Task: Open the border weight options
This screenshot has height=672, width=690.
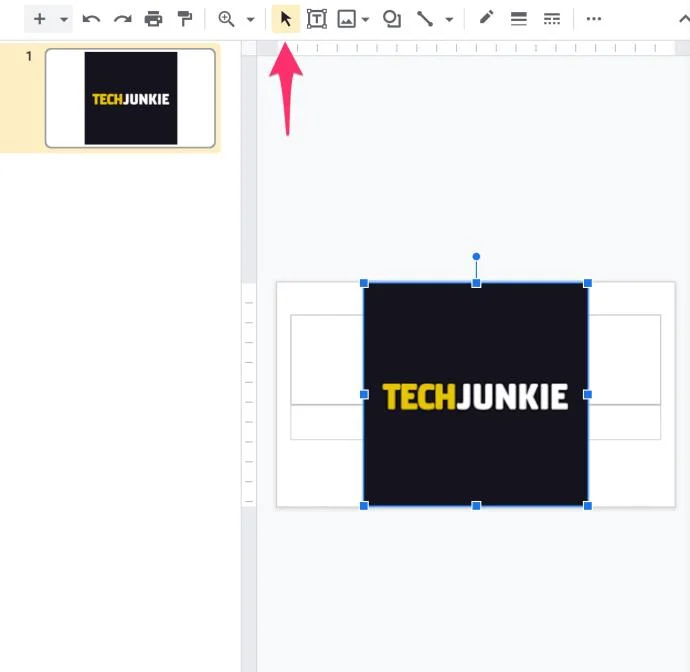Action: 519,19
